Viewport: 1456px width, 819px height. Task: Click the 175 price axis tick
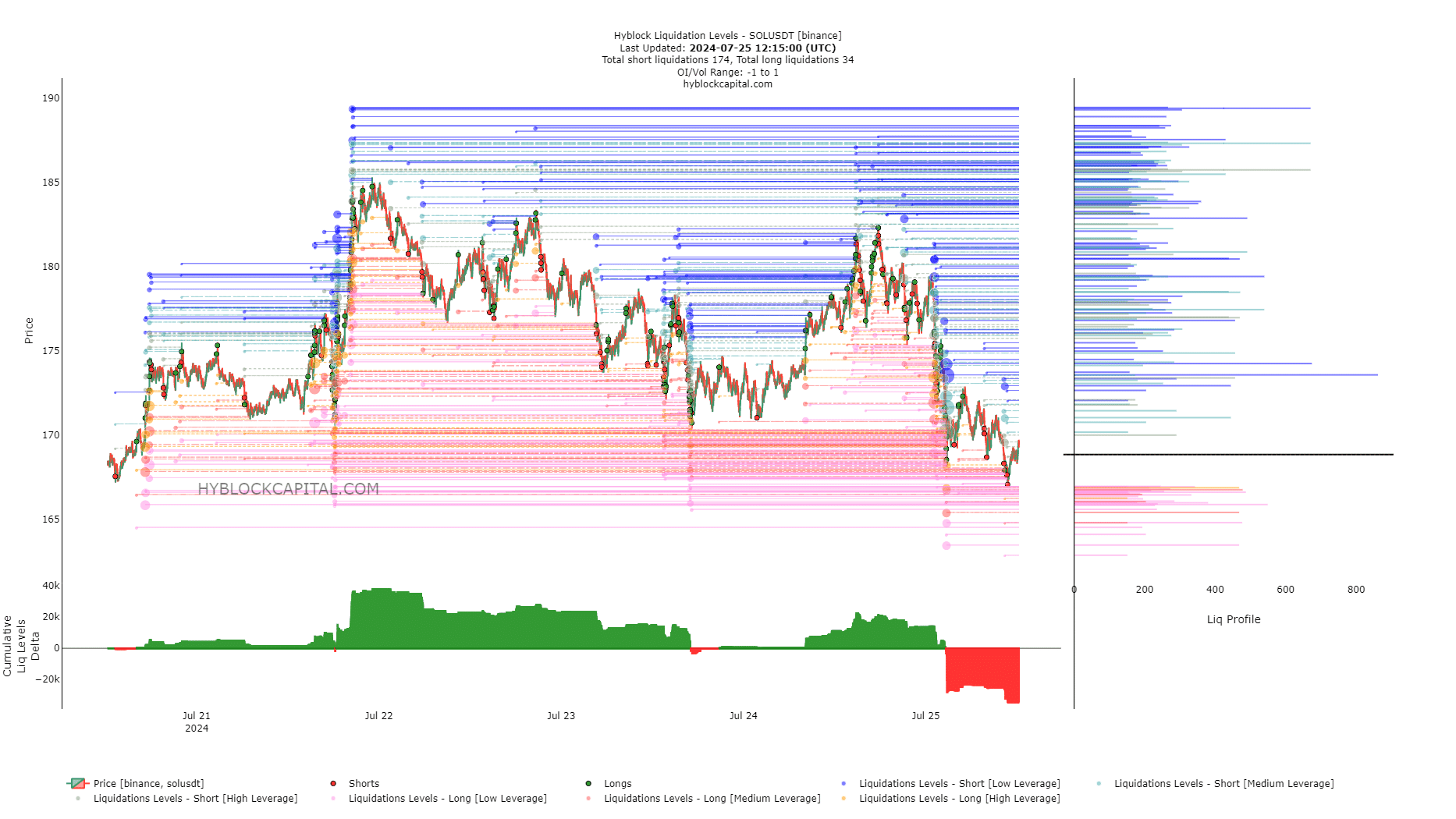pos(51,351)
